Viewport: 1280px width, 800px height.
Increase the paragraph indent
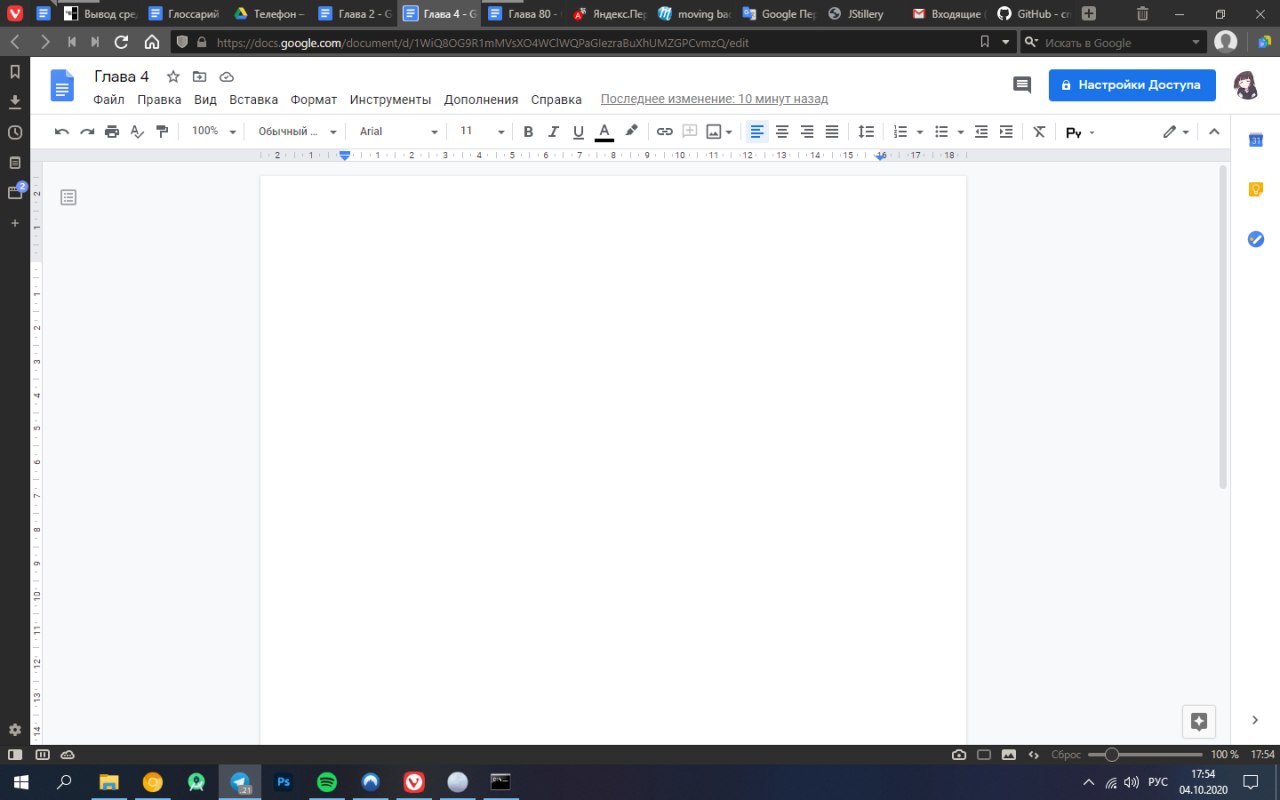[1006, 131]
